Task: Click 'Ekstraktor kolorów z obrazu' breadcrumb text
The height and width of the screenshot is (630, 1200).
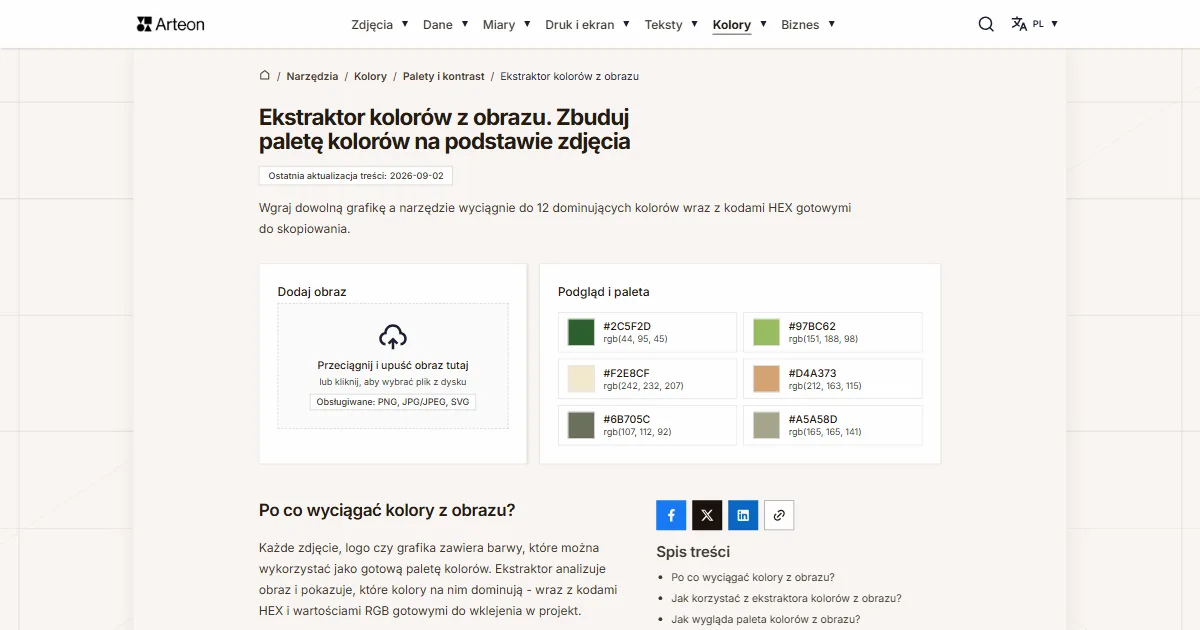Action: 569,76
